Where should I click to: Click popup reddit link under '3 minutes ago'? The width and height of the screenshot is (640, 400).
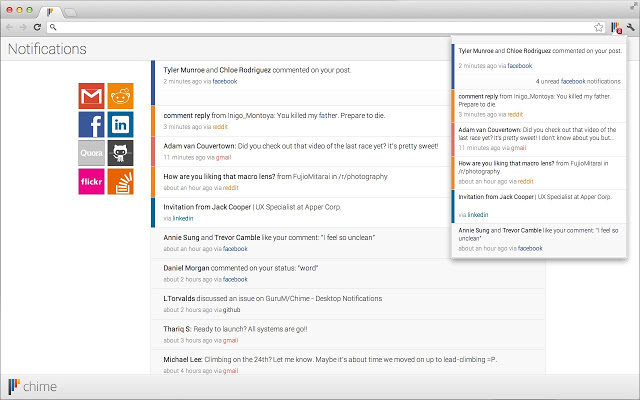point(515,115)
